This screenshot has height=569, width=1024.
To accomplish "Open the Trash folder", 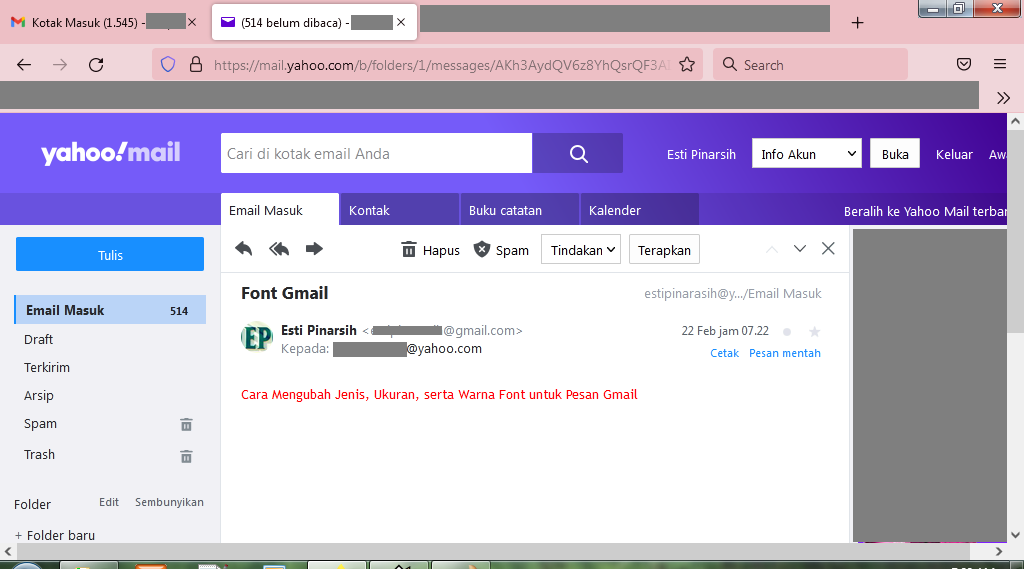I will tap(39, 454).
